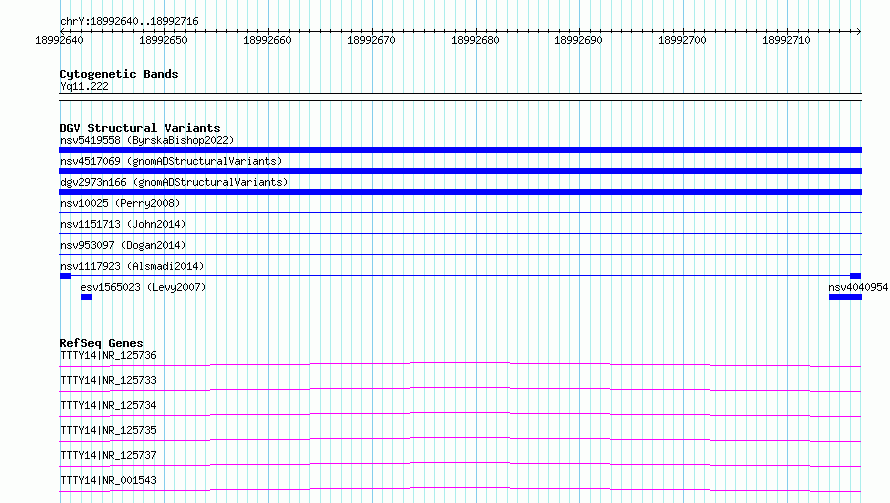Select the TTTY14|NR_125737 transcript label
Viewport: 890px width, 503px height.
tap(108, 455)
